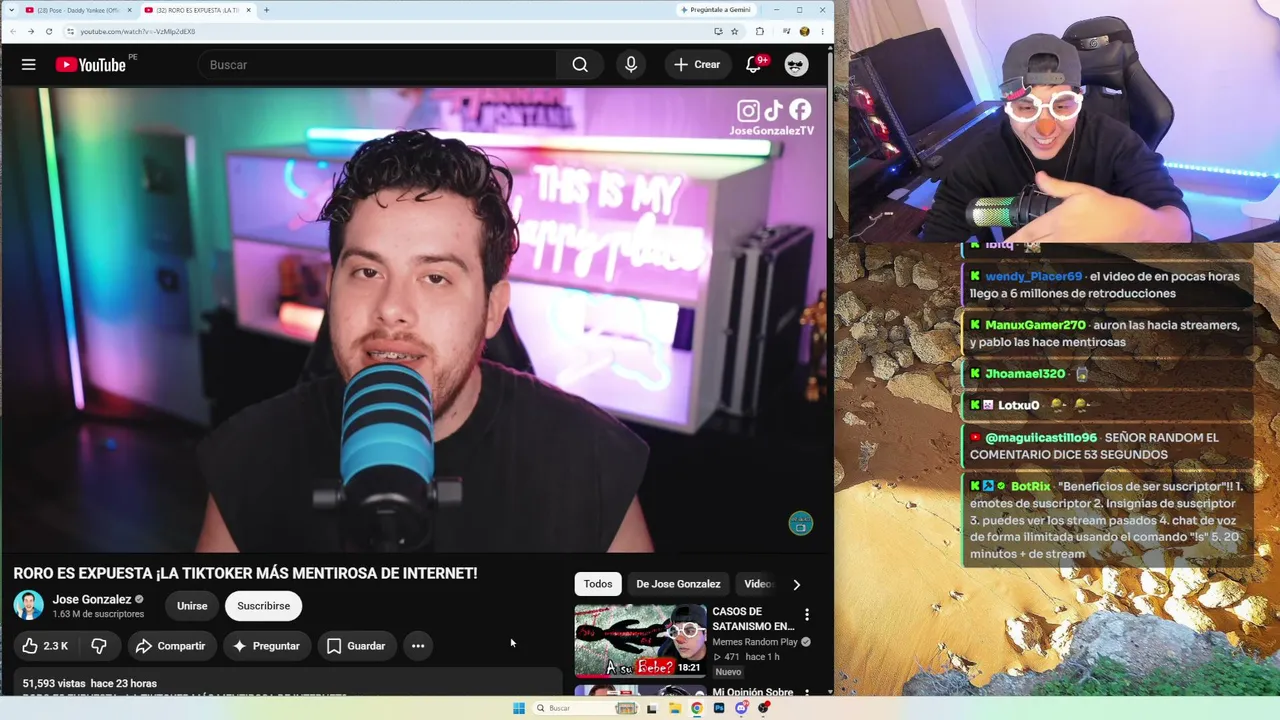Image resolution: width=1280 pixels, height=720 pixels.
Task: Open the Chrome three-dot menu
Action: [822, 31]
